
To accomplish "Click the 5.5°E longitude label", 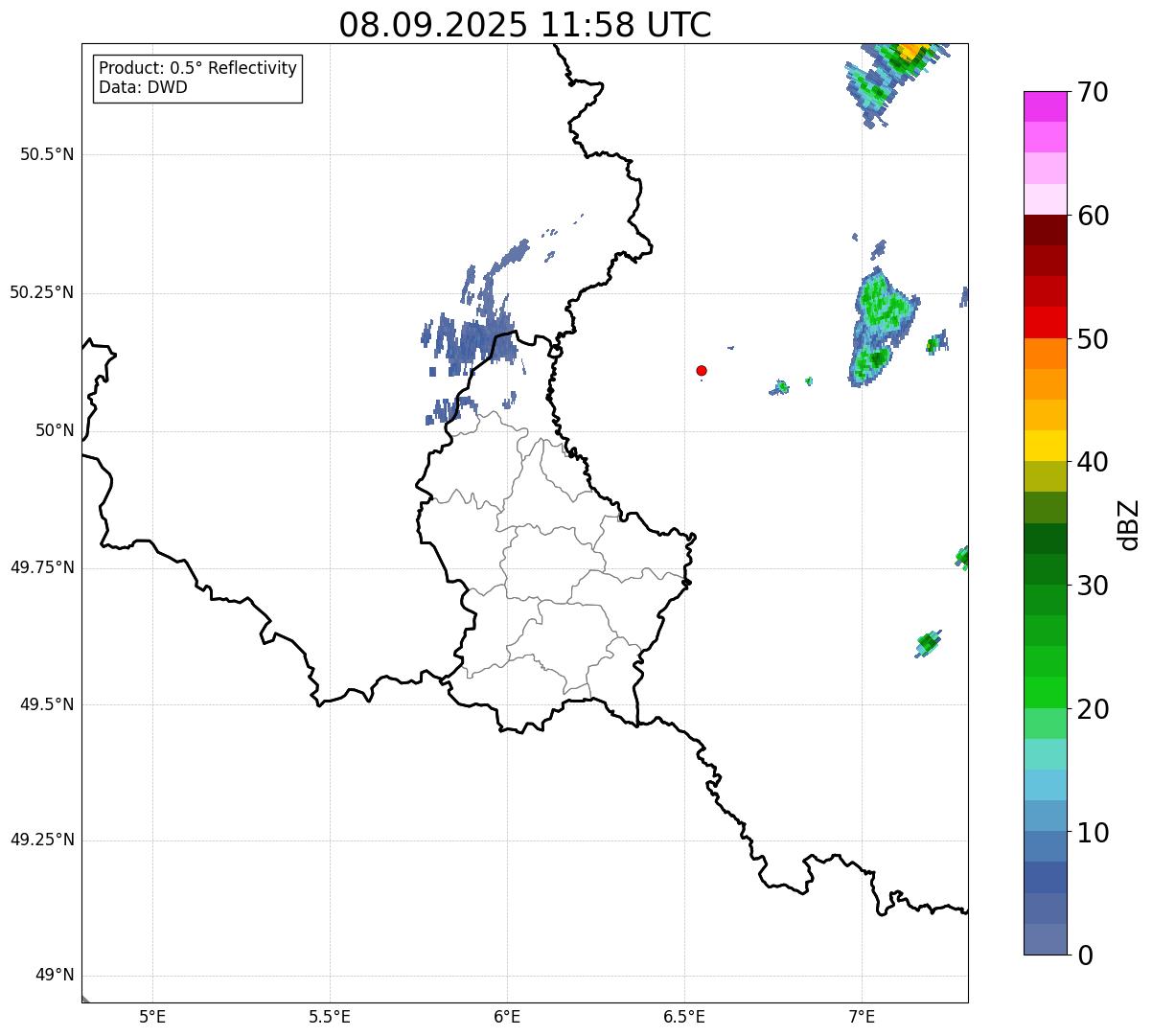I will [330, 1017].
